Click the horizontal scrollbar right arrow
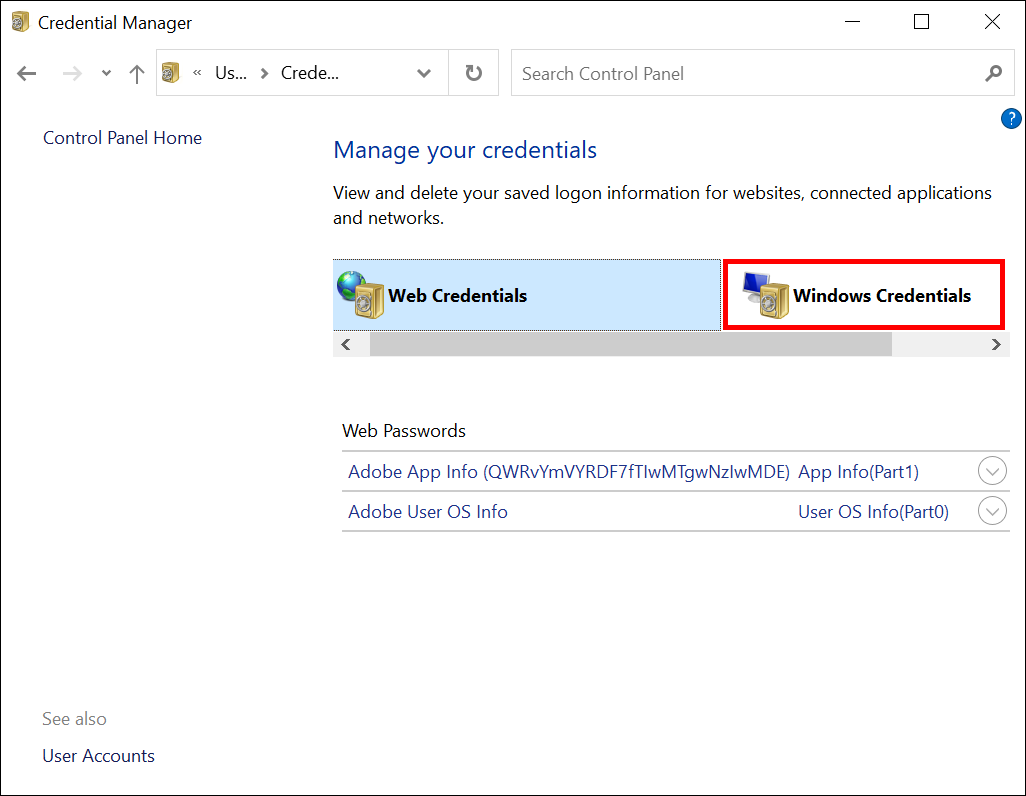This screenshot has width=1026, height=796. [x=996, y=345]
